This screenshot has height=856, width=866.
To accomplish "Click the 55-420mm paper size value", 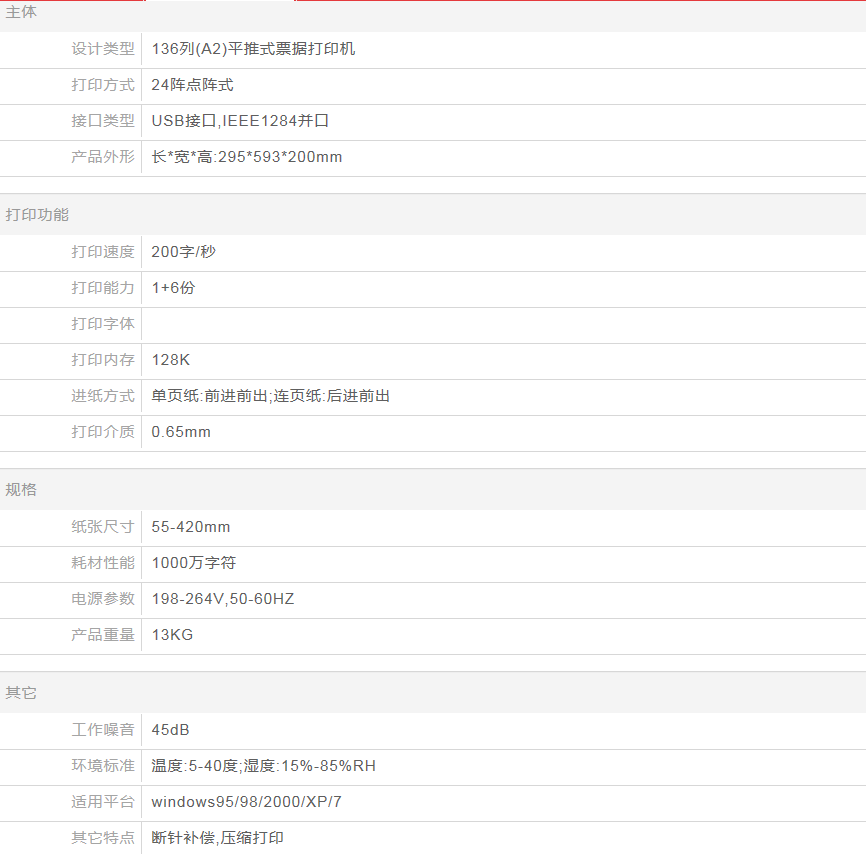I will click(x=191, y=527).
